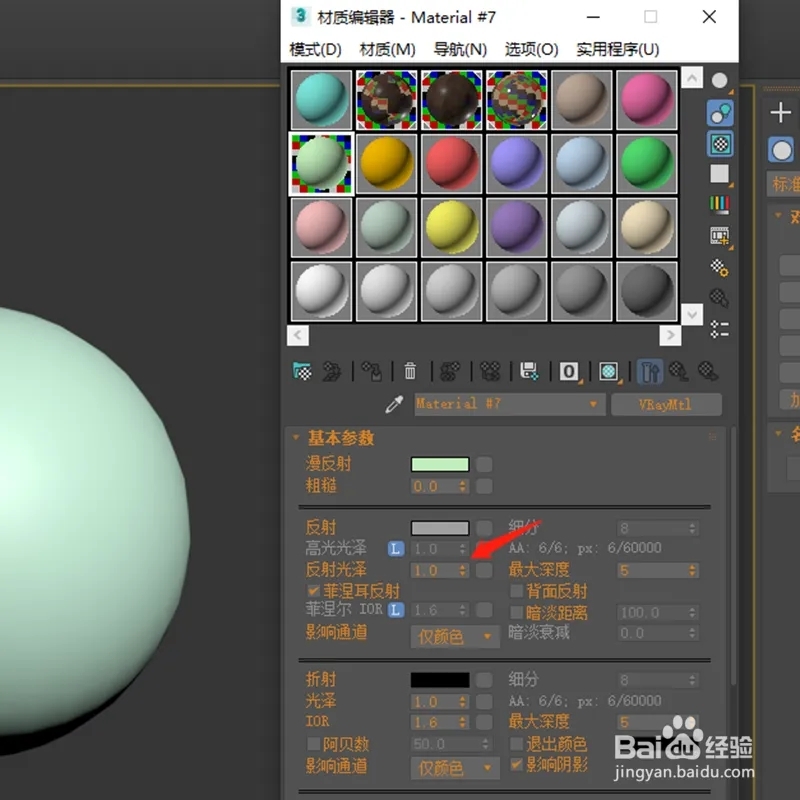800x800 pixels.
Task: Open the Modes (D) menu
Action: tap(315, 49)
